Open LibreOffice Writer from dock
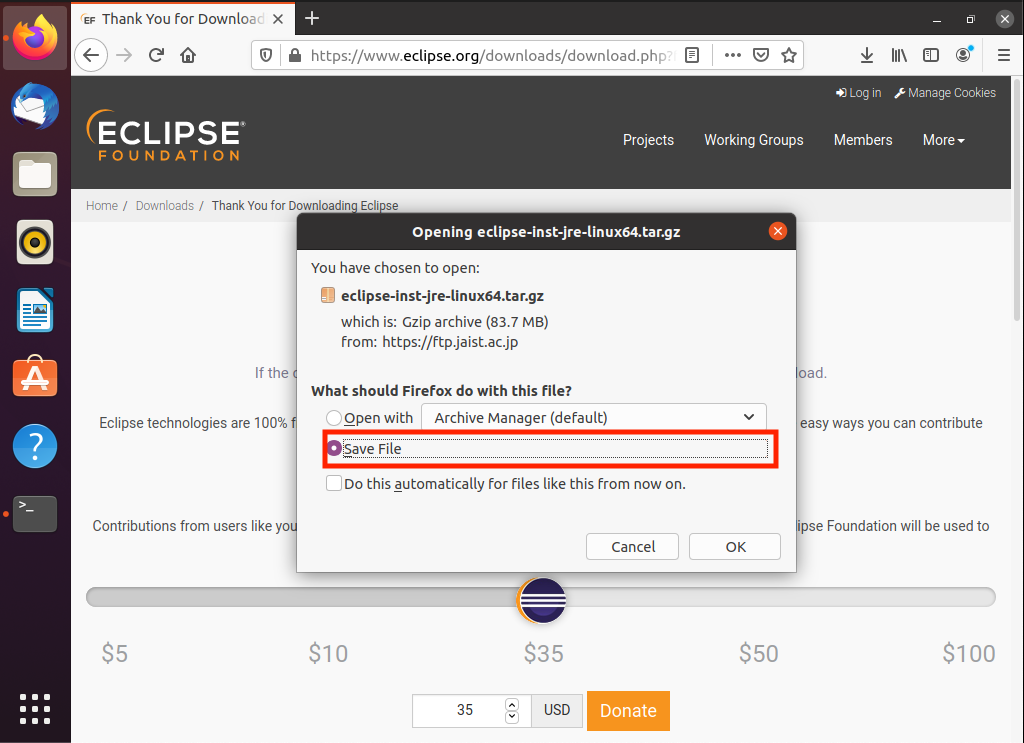Image resolution: width=1024 pixels, height=743 pixels. (35, 310)
